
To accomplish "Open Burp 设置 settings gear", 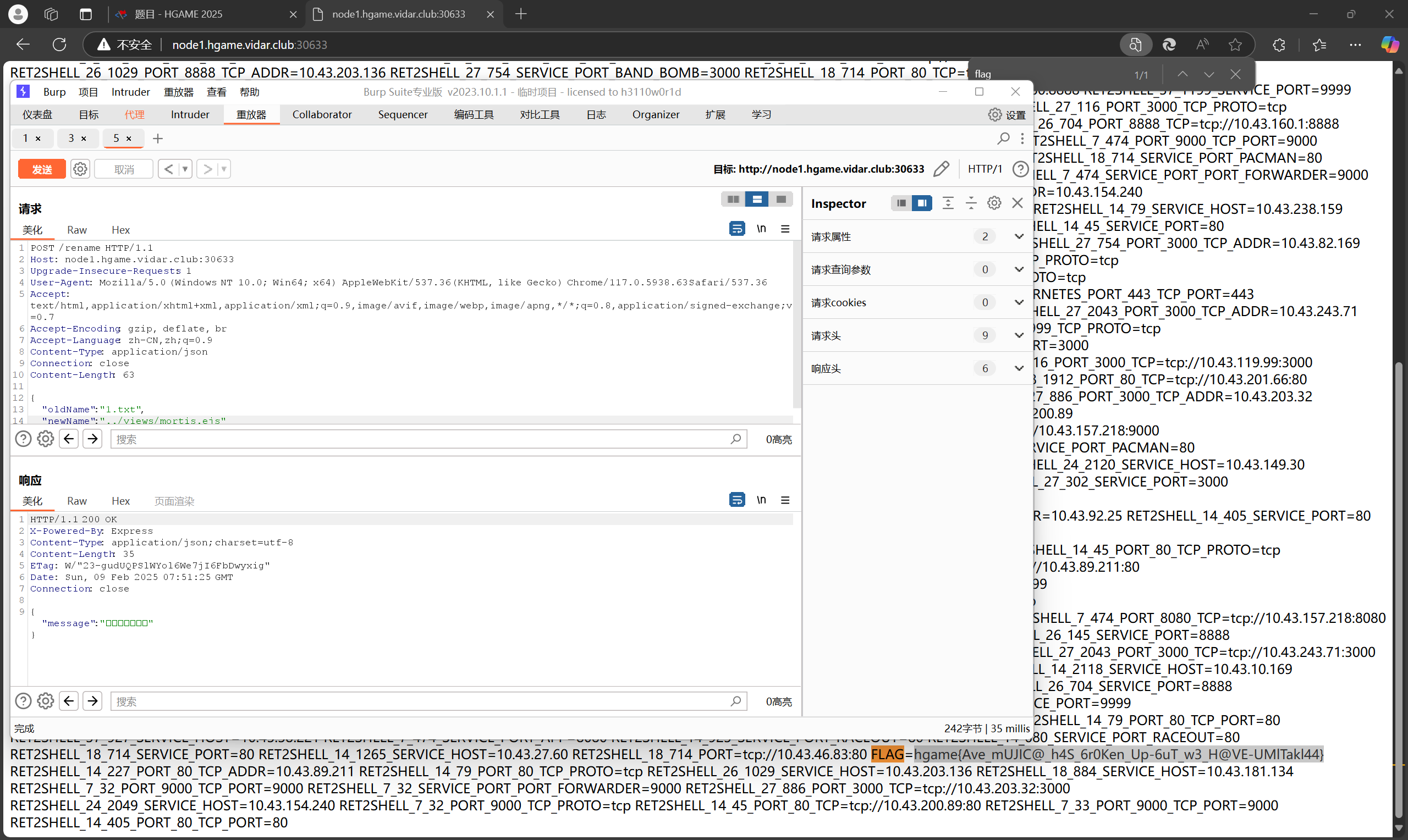I will (995, 115).
